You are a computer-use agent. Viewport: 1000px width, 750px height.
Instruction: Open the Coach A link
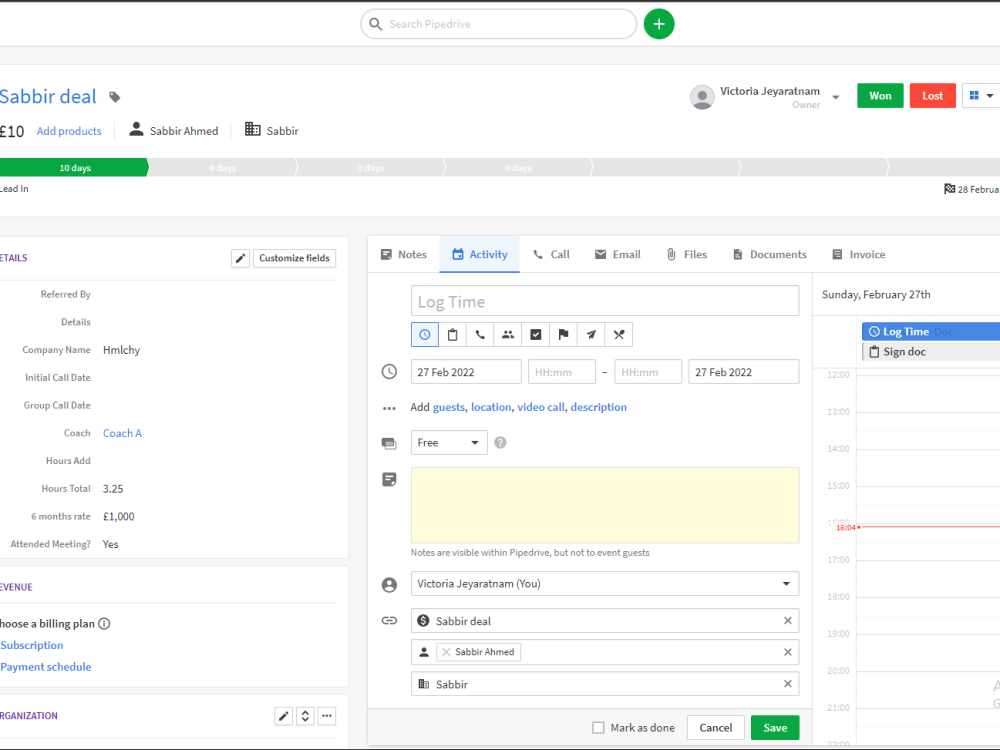(122, 433)
